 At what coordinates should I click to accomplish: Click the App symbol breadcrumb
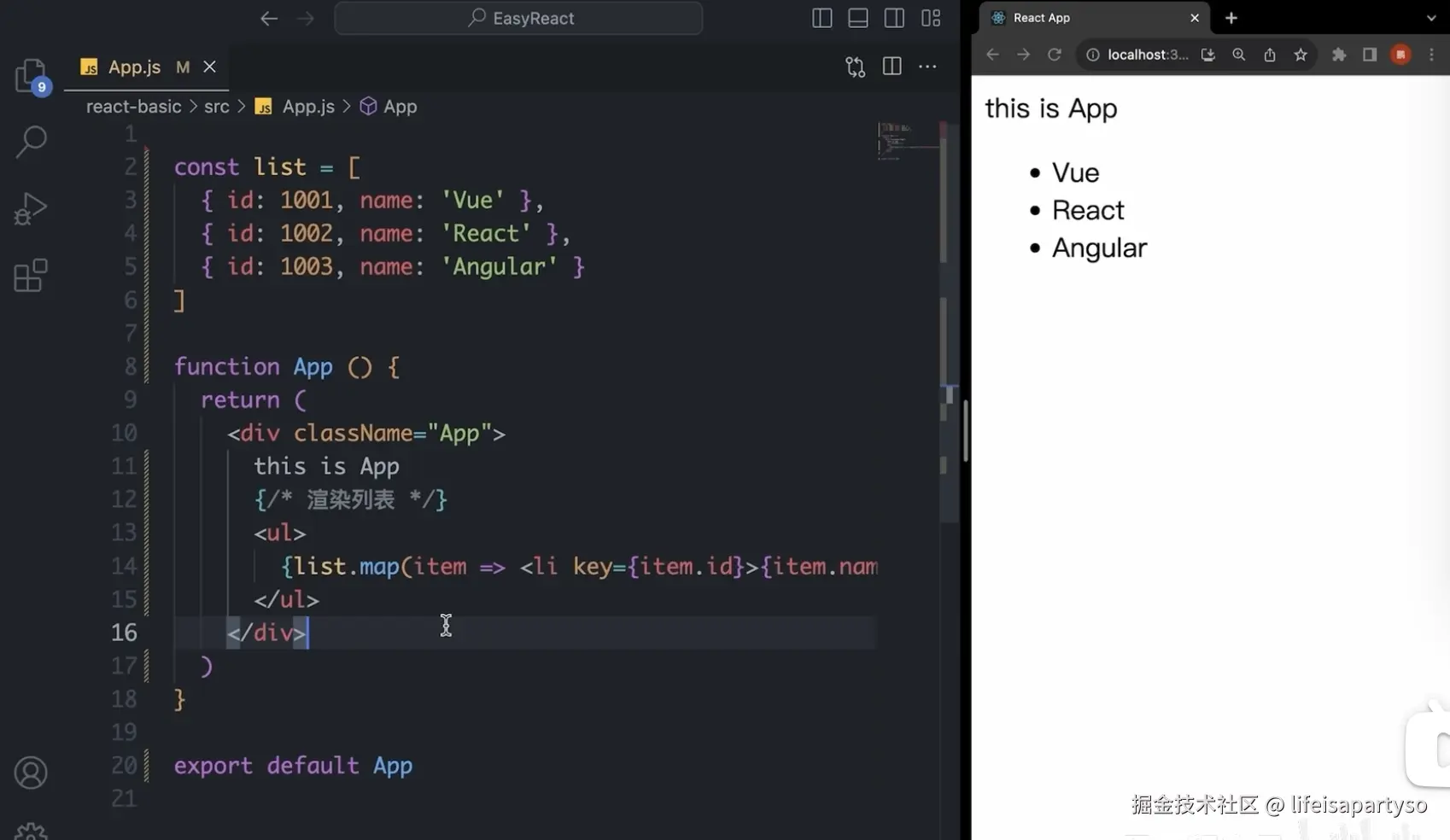pos(389,107)
